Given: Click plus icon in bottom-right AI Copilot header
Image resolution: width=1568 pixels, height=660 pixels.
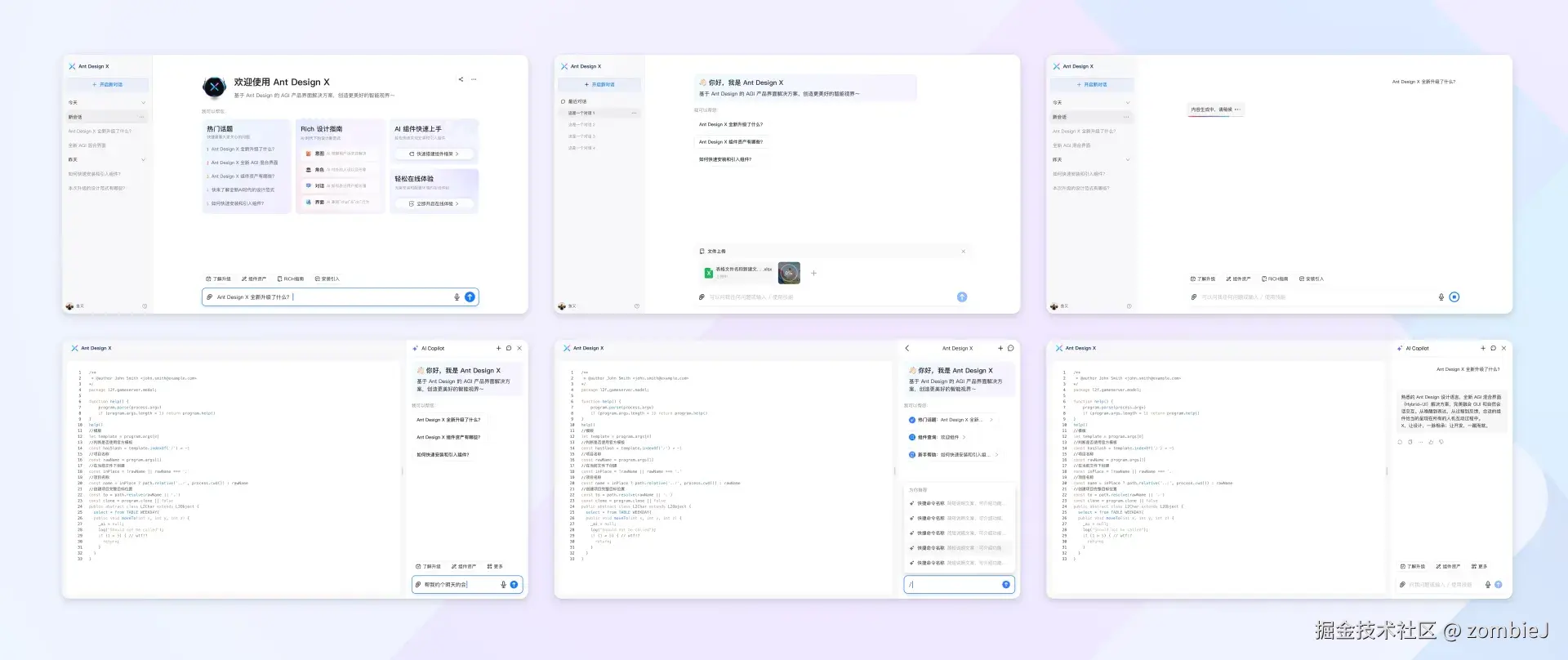Looking at the screenshot, I should pyautogui.click(x=1483, y=348).
